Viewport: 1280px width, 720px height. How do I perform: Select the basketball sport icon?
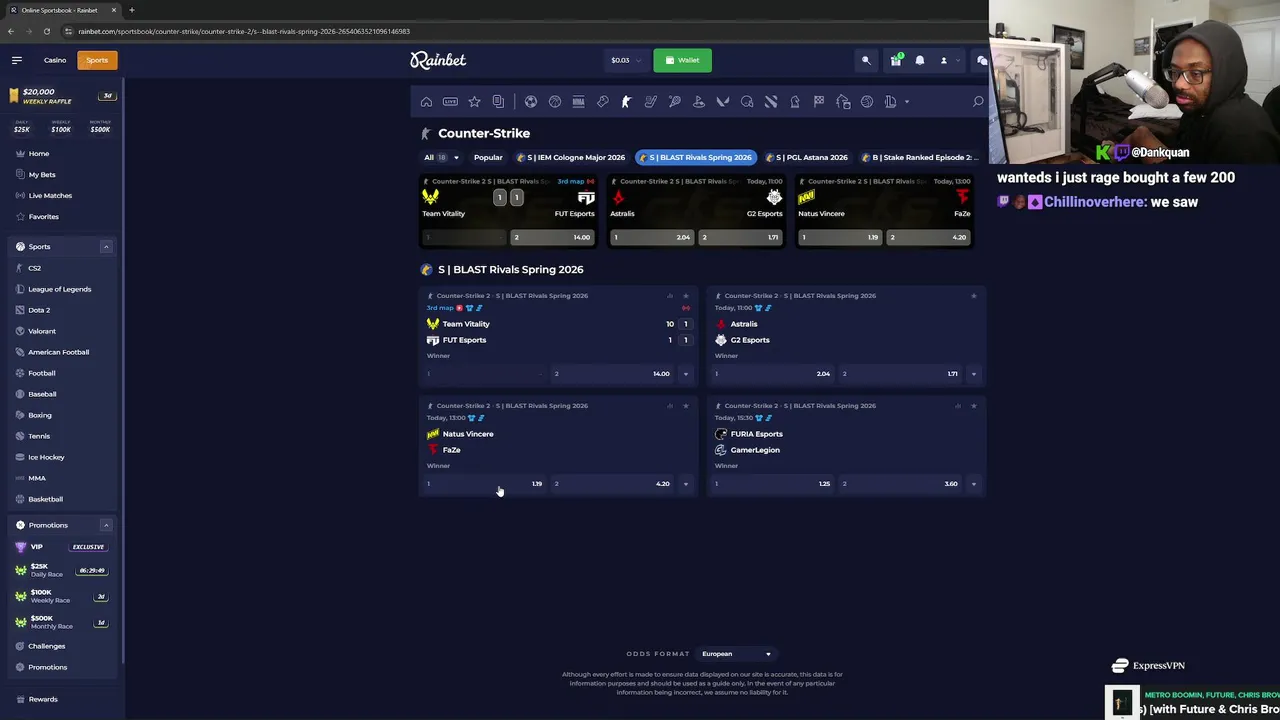555,101
